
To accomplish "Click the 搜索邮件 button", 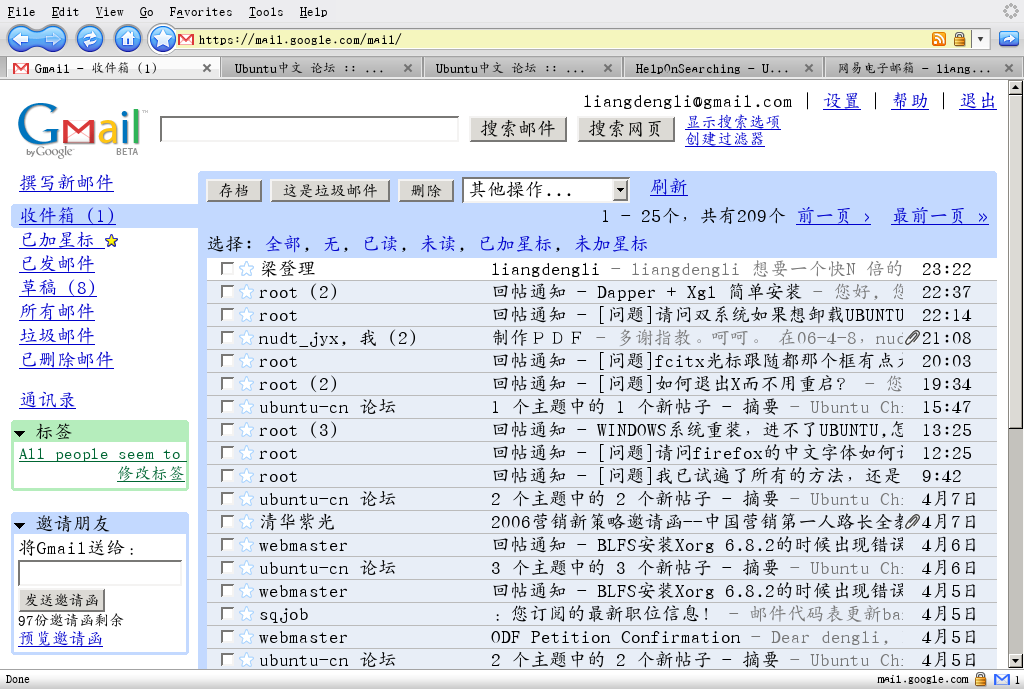I will pyautogui.click(x=518, y=129).
